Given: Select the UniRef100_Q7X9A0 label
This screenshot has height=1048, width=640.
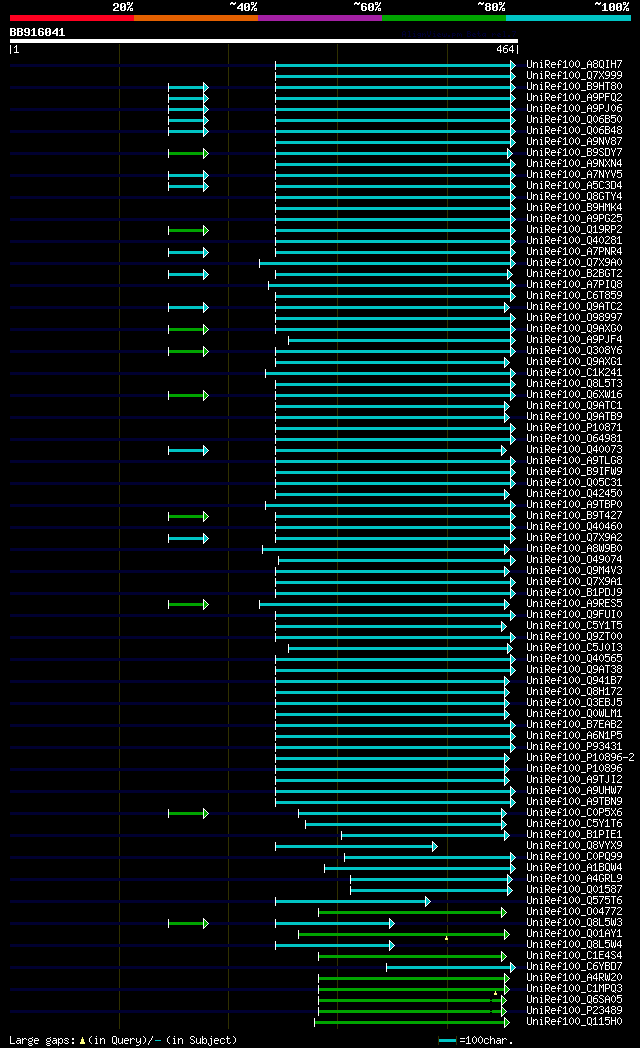Looking at the screenshot, I should point(574,263).
